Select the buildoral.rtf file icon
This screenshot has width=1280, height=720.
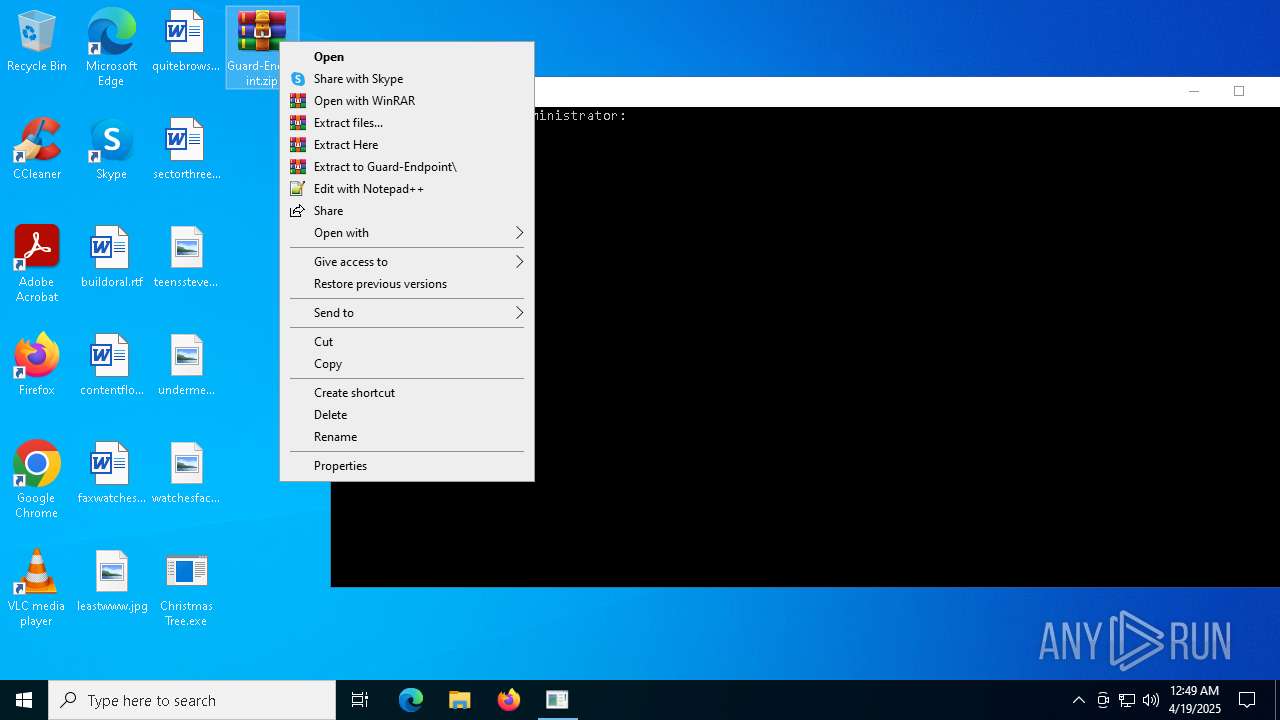coord(111,258)
